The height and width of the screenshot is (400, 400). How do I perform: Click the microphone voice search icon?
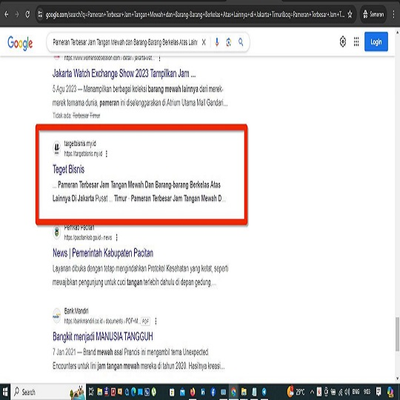[x=217, y=42]
